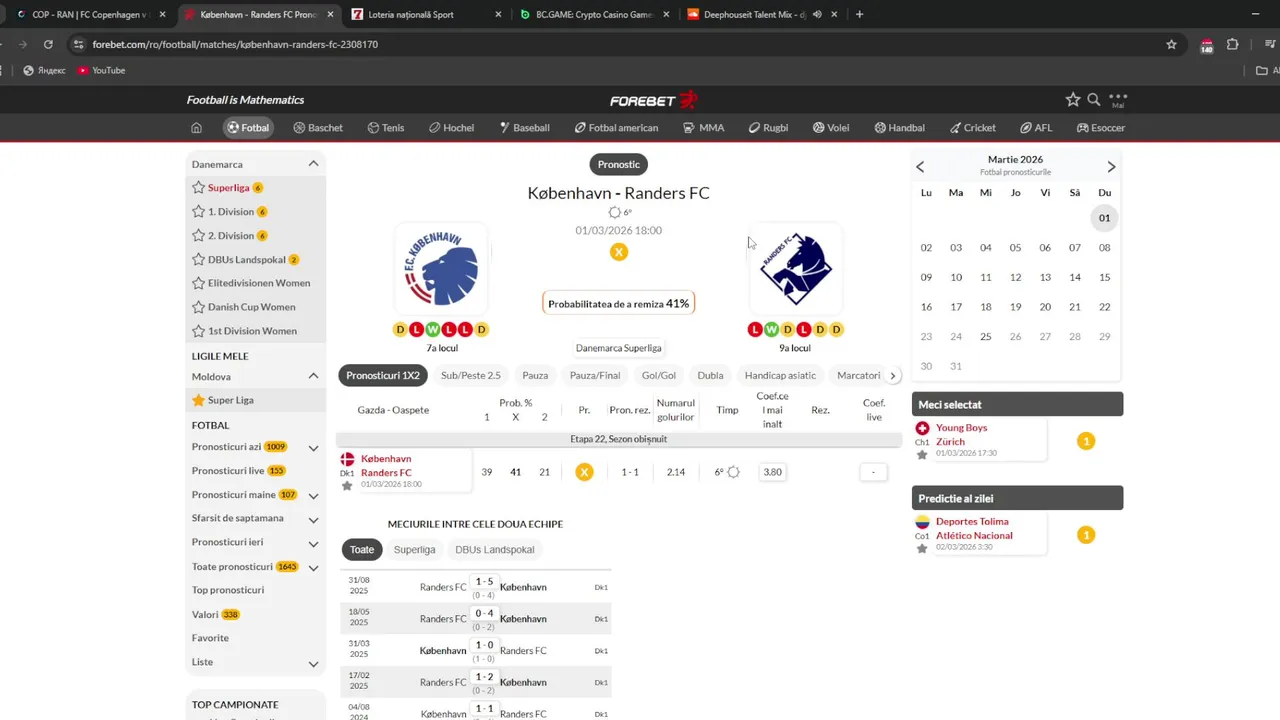Open the Tenis sport section

point(386,128)
